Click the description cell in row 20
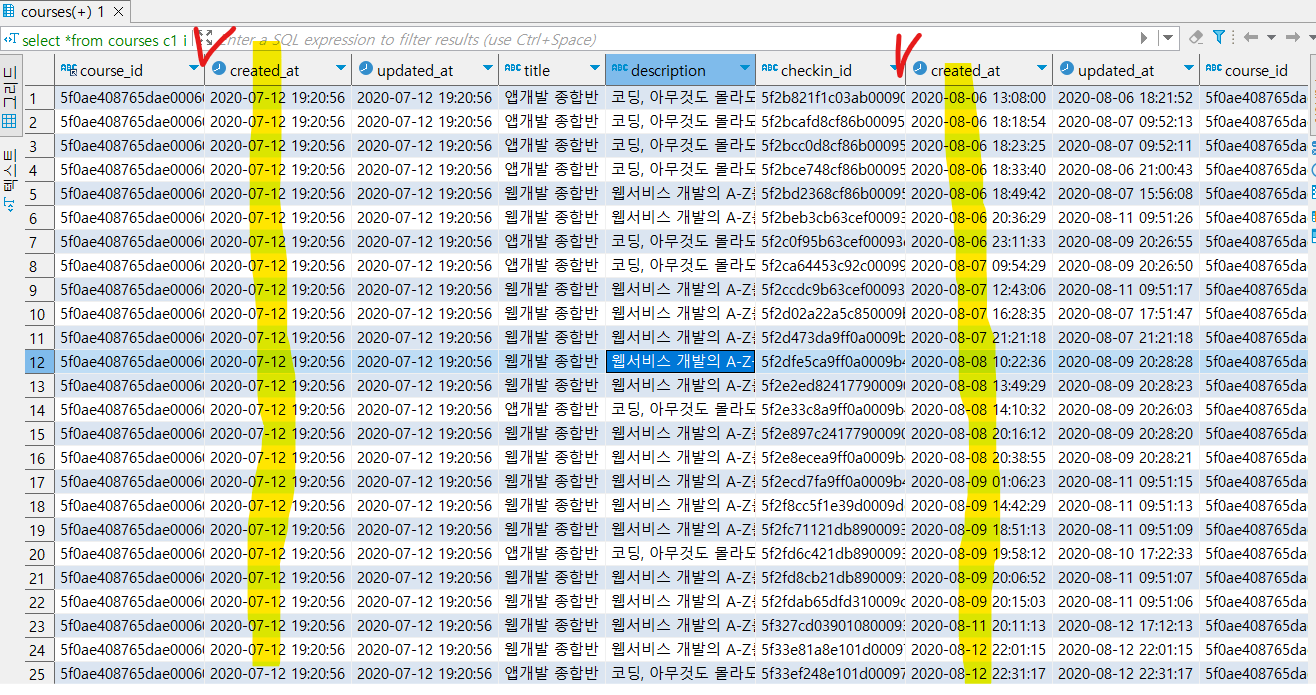The image size is (1316, 695). point(680,553)
